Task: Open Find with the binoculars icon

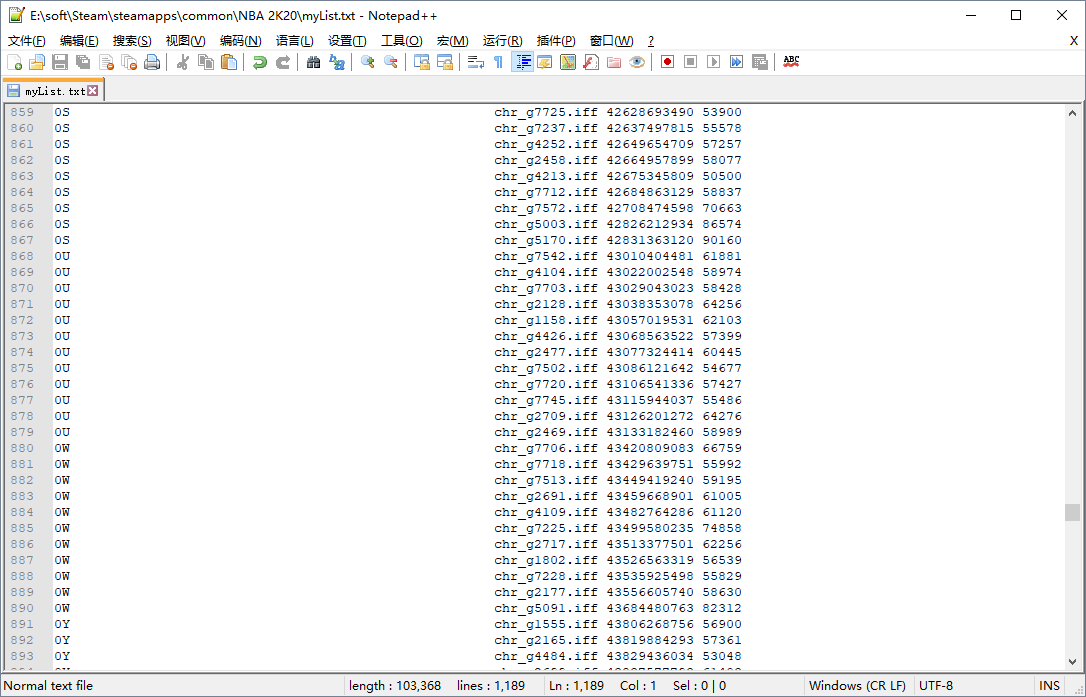Action: [314, 62]
